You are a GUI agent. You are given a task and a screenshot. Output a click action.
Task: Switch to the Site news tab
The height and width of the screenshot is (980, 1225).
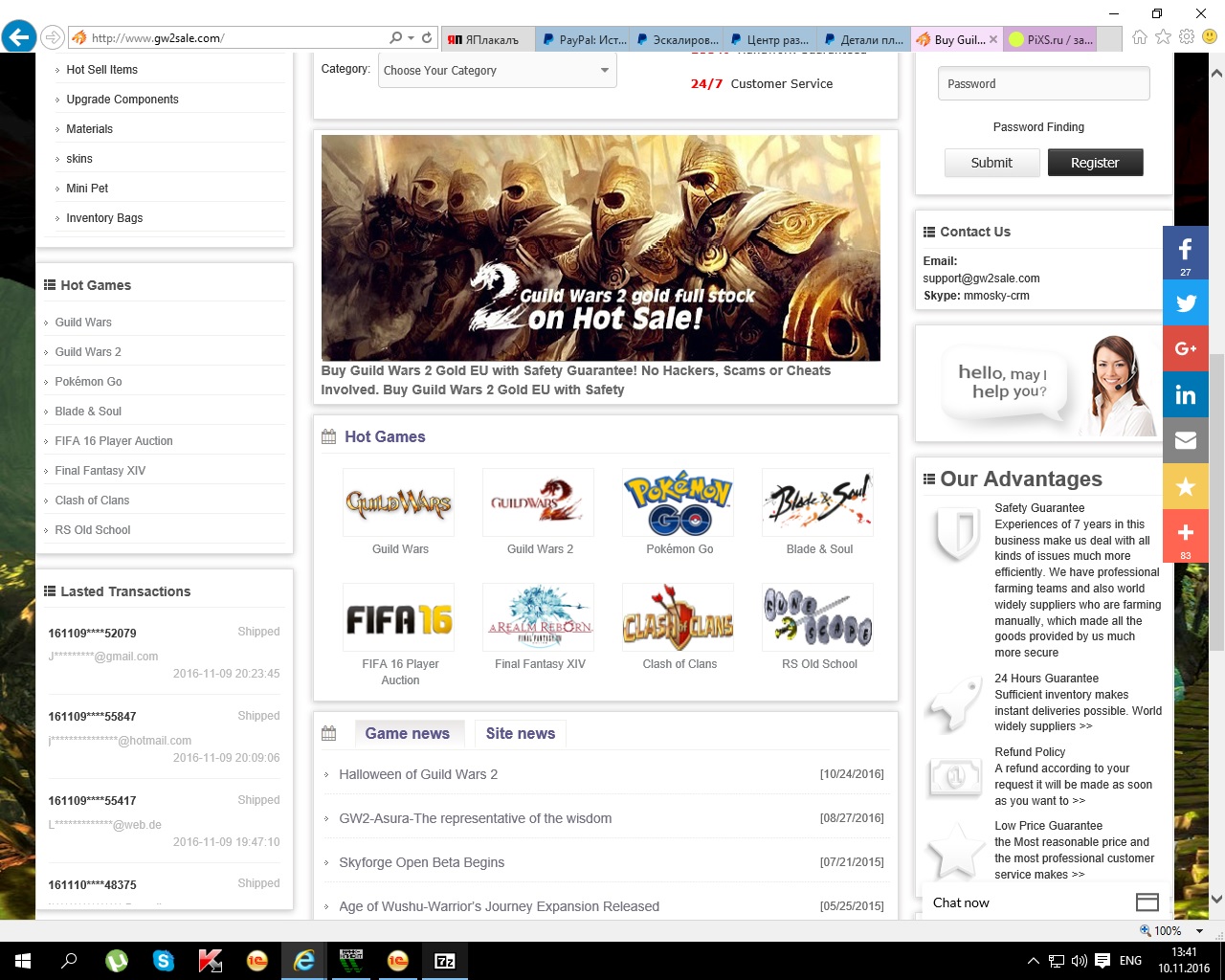tap(520, 733)
